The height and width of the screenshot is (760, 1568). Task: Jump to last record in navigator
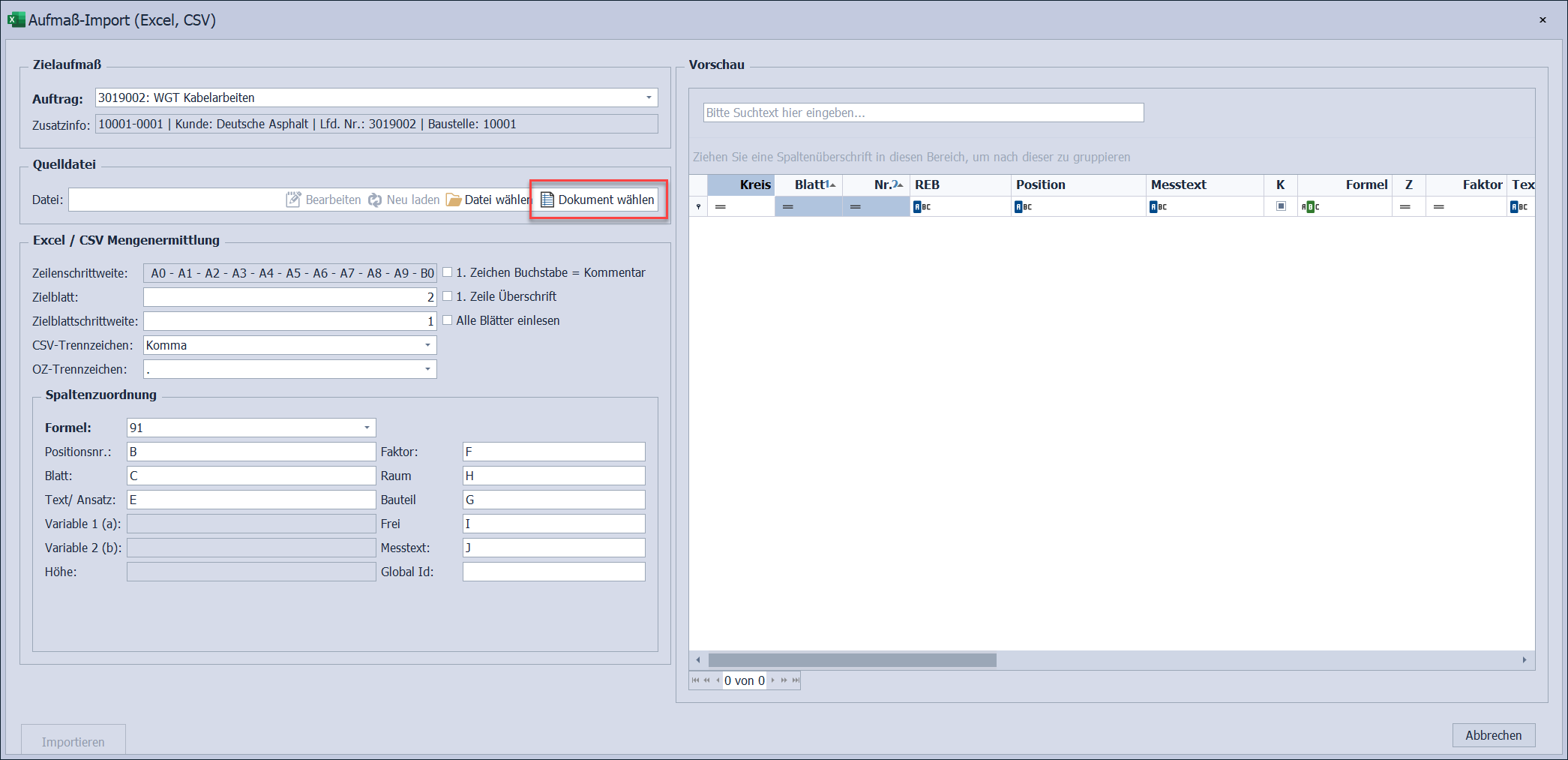[796, 680]
